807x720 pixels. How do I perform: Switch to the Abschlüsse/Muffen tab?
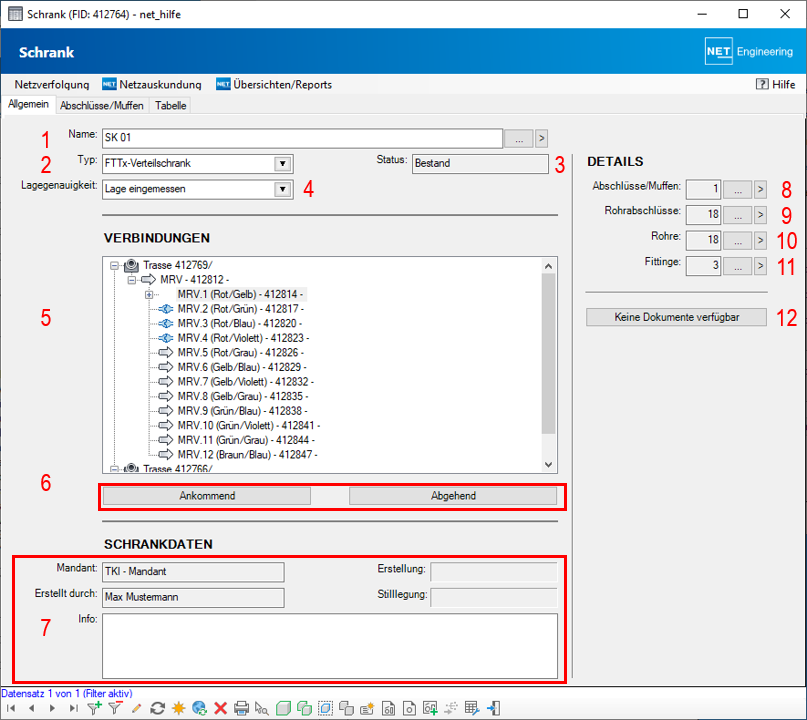[x=101, y=105]
